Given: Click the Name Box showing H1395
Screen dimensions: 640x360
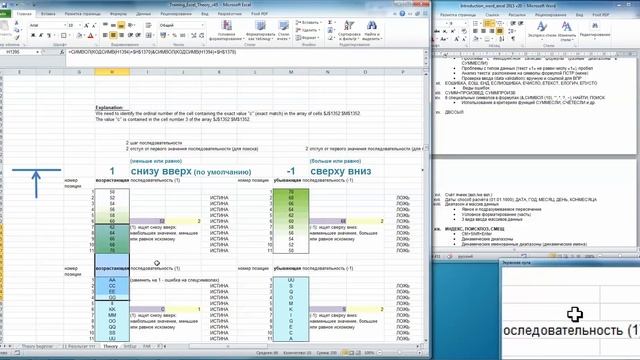Looking at the screenshot, I should pyautogui.click(x=17, y=52).
